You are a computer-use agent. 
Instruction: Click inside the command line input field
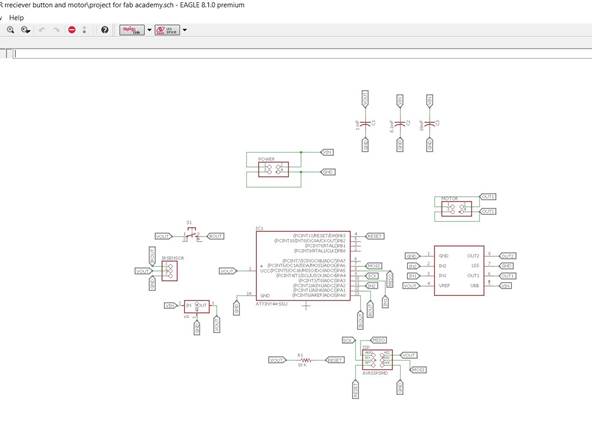pos(302,54)
